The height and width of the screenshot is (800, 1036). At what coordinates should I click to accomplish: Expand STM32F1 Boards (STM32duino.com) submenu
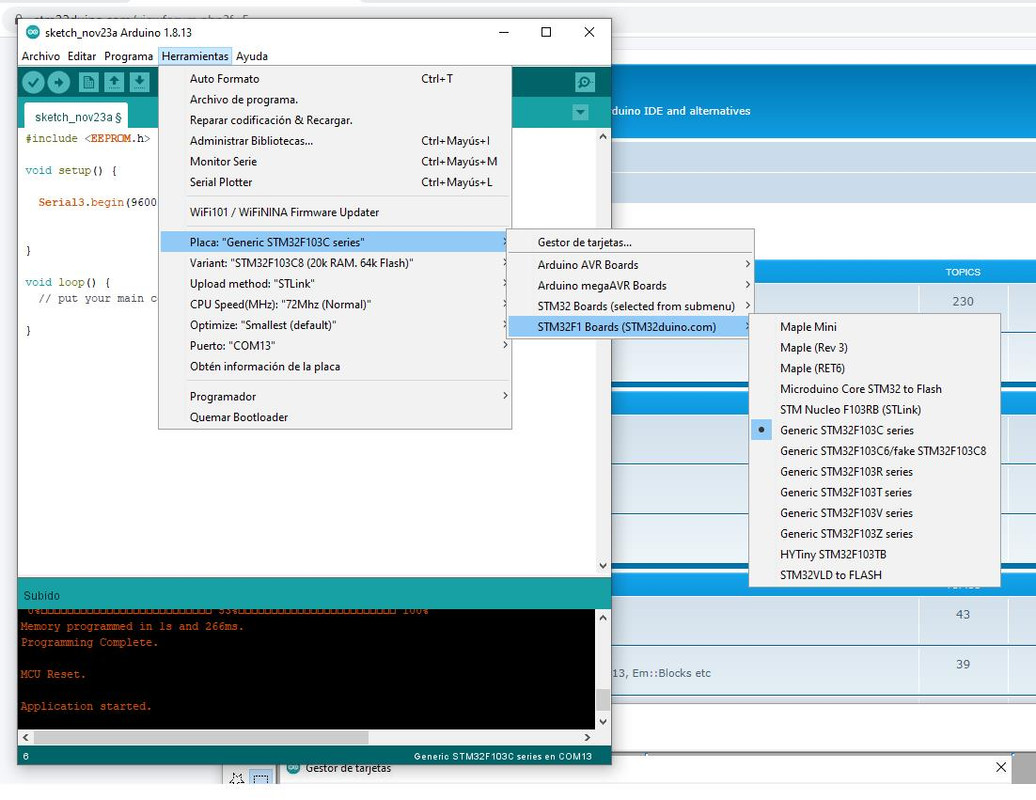[x=630, y=327]
